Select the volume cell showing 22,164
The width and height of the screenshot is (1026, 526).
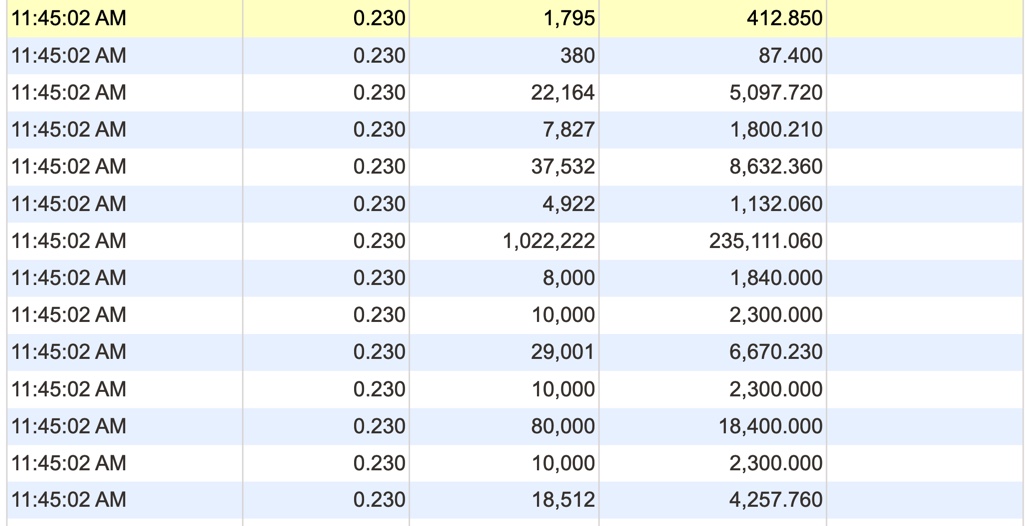(562, 93)
